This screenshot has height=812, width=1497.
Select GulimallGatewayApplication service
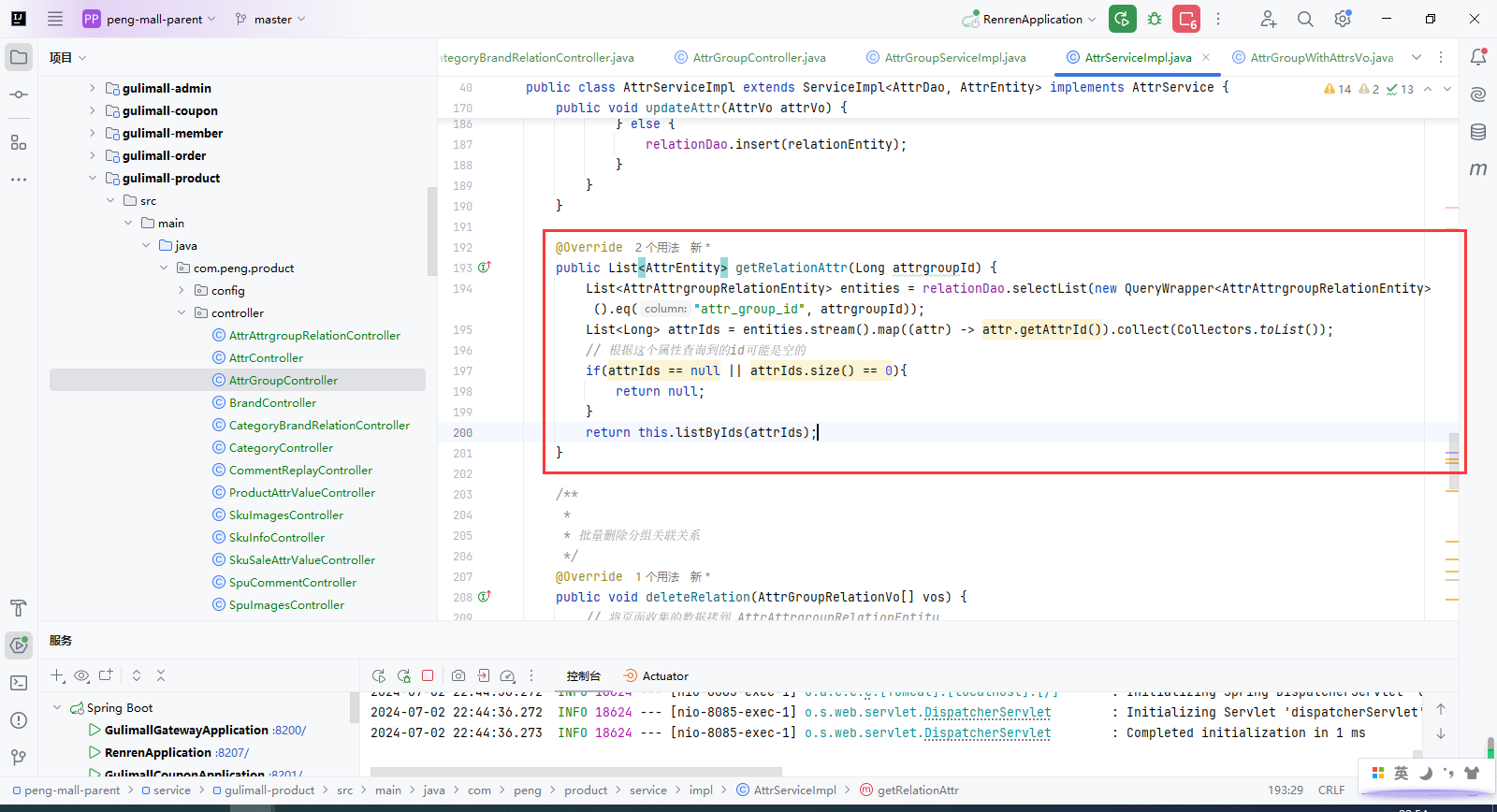[186, 730]
